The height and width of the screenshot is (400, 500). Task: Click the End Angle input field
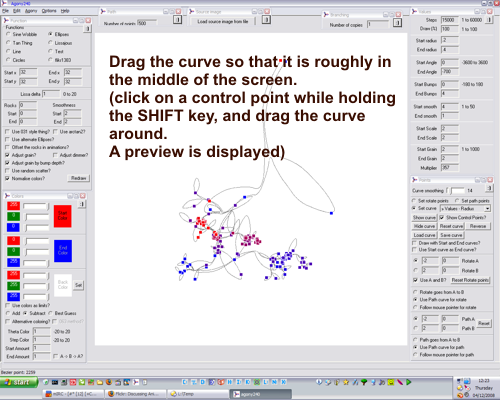click(x=450, y=72)
